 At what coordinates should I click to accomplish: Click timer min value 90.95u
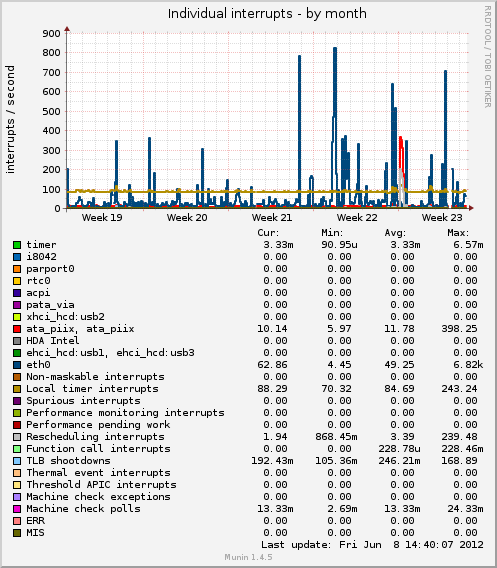click(x=339, y=245)
